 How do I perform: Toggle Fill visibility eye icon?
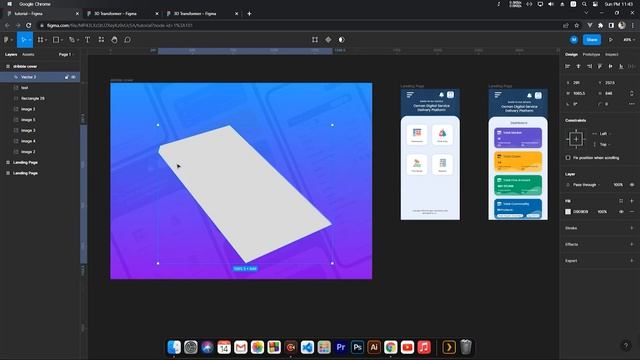pos(621,212)
